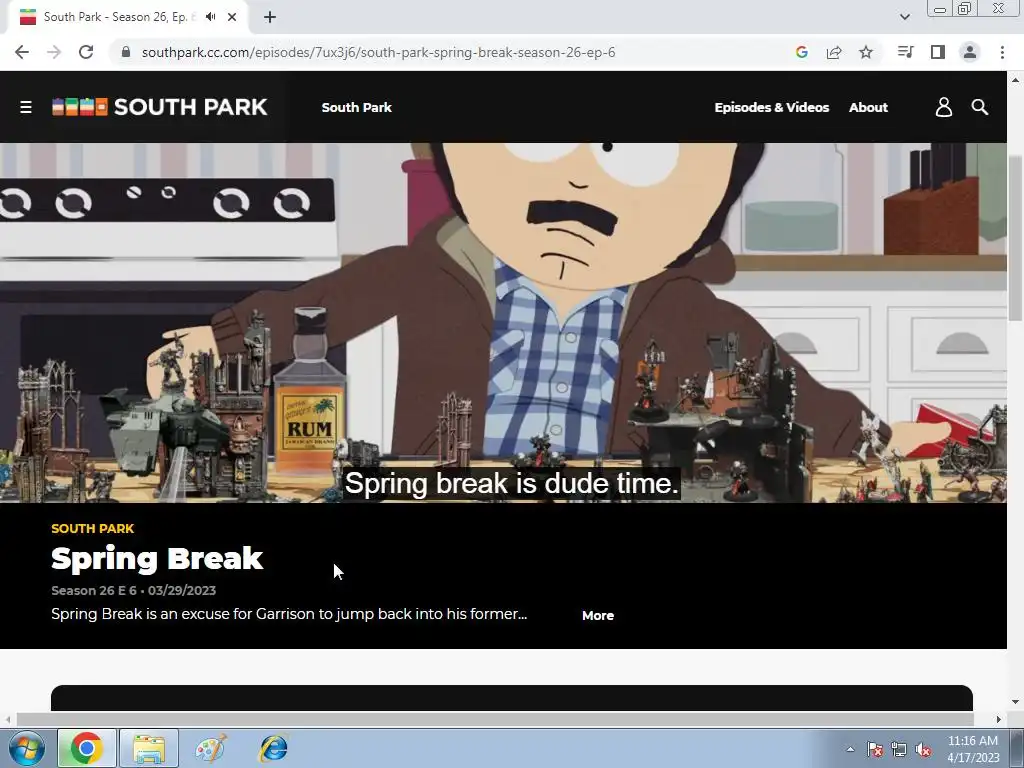Expand the tab search dropdown arrow
This screenshot has height=768, width=1024.
(x=904, y=17)
